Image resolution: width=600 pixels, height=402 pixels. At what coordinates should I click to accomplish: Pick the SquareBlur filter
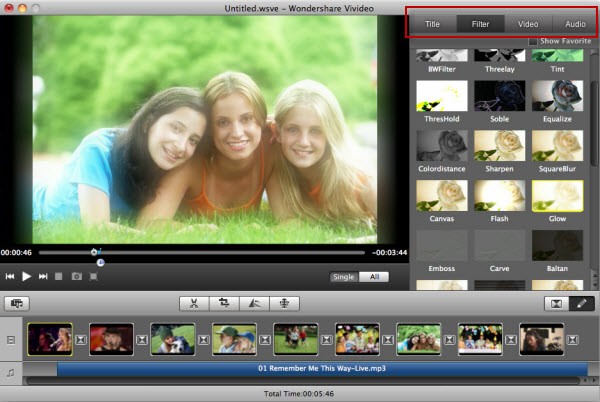coord(557,145)
